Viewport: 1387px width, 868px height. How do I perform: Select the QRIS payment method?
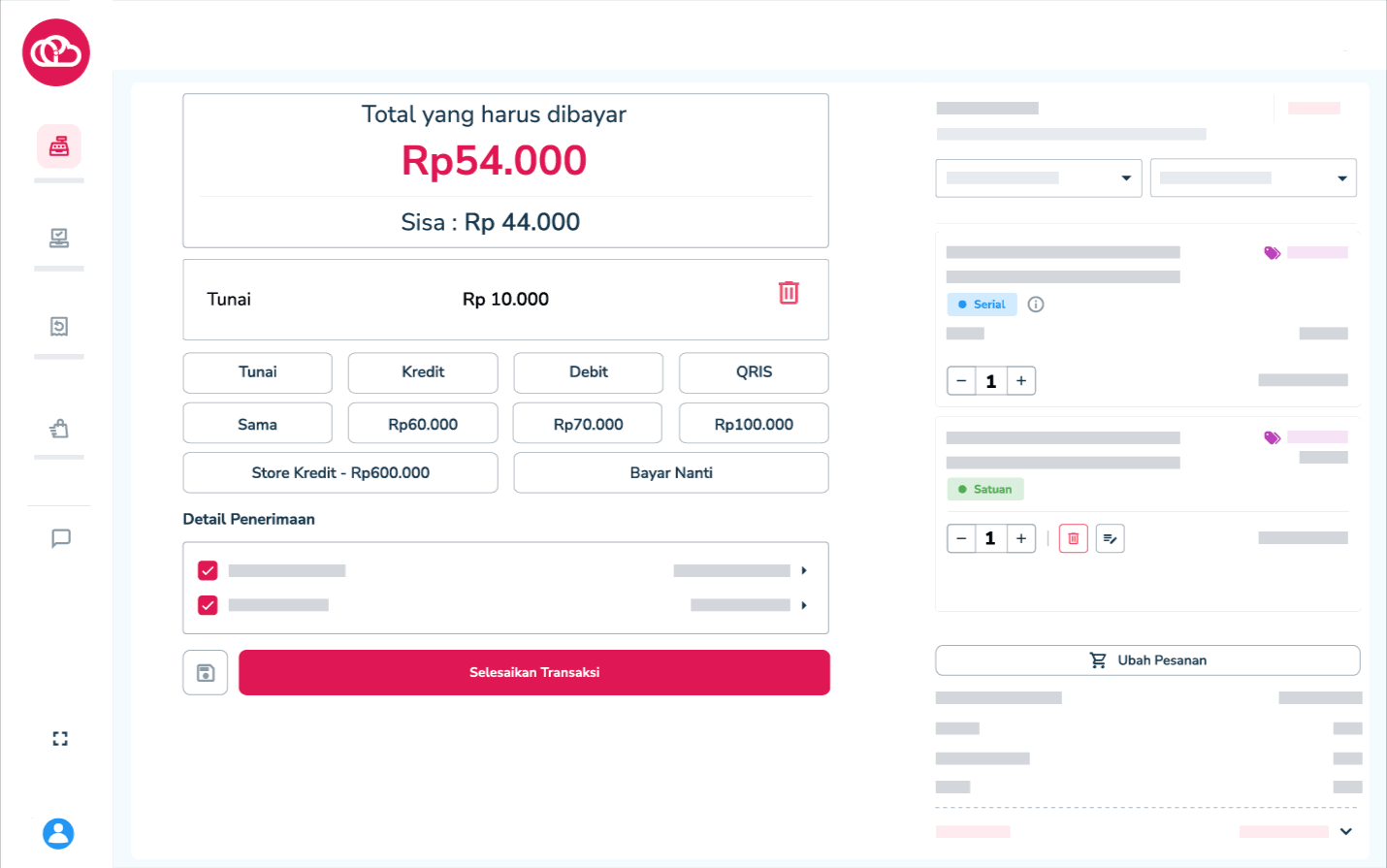point(754,372)
